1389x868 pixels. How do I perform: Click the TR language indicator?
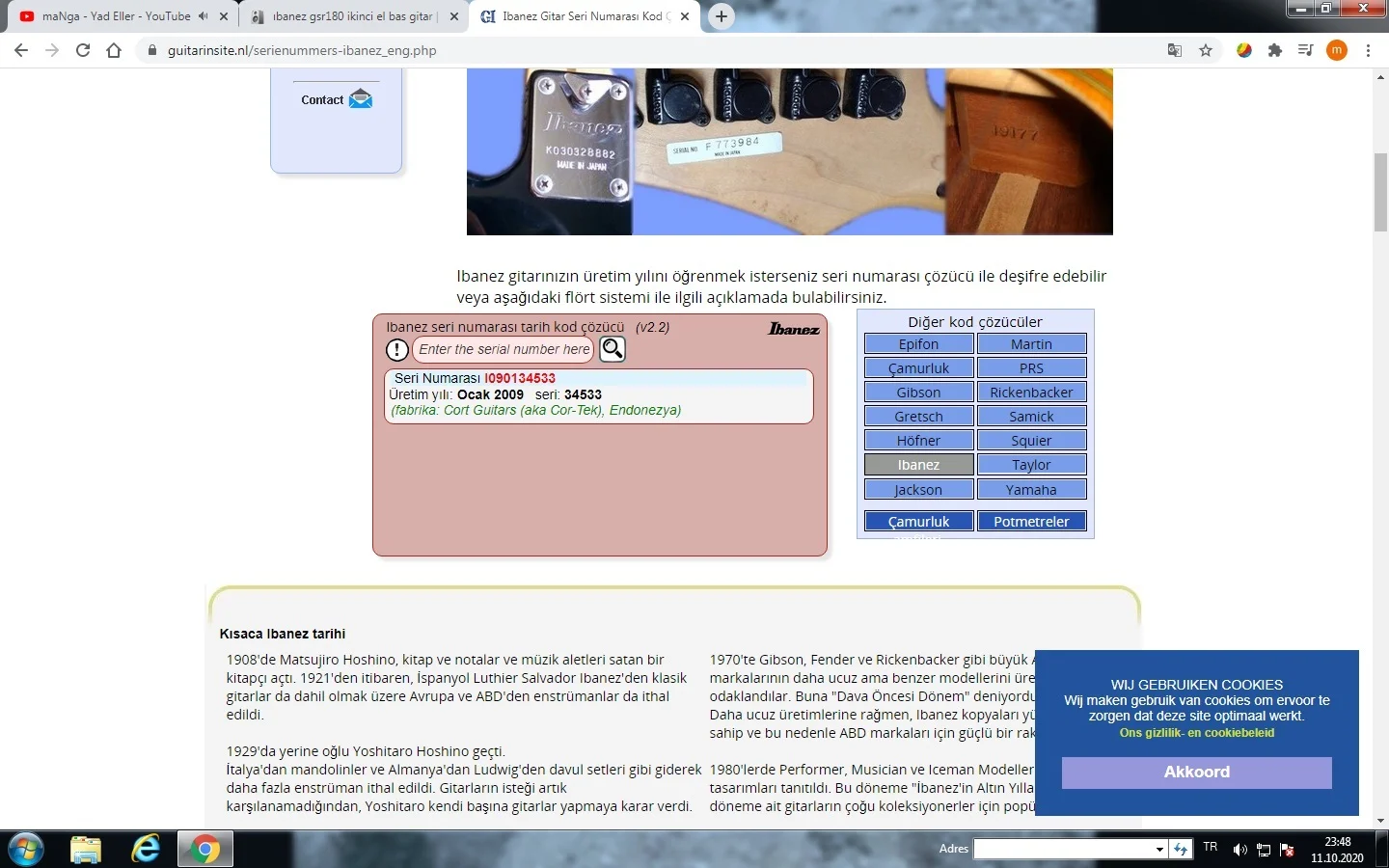pyautogui.click(x=1211, y=847)
